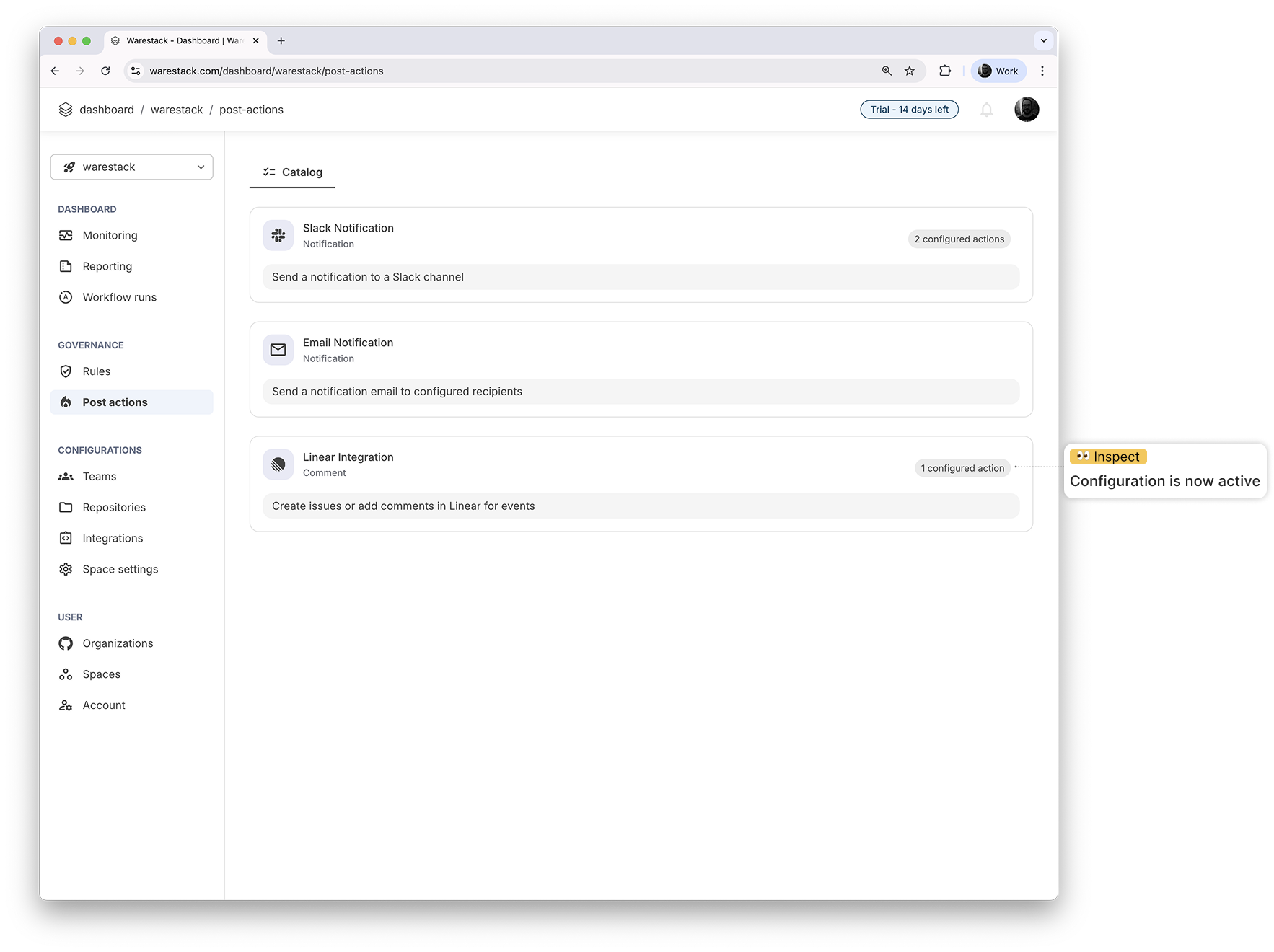Screen dimensions: 1274x952
Task: Click the warestack breadcrumb link
Action: coord(177,110)
